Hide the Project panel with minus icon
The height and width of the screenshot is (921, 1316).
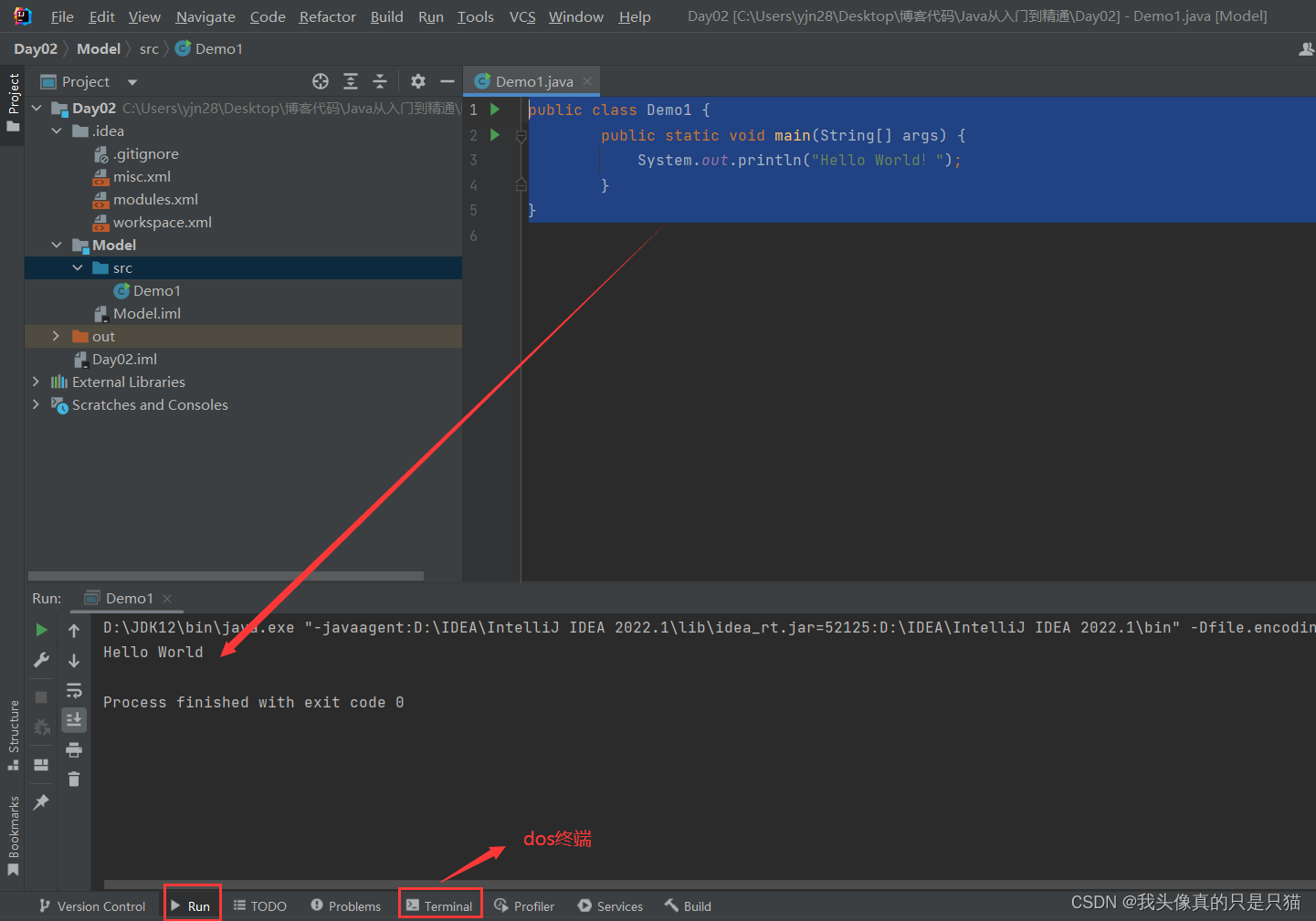click(447, 81)
